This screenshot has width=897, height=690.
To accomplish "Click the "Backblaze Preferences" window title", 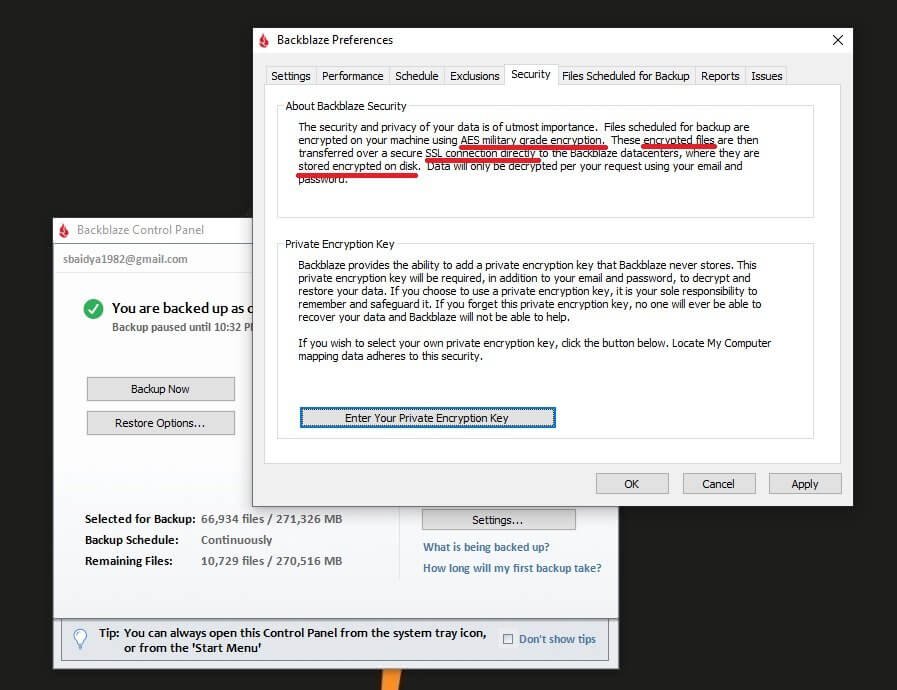I will pos(335,40).
